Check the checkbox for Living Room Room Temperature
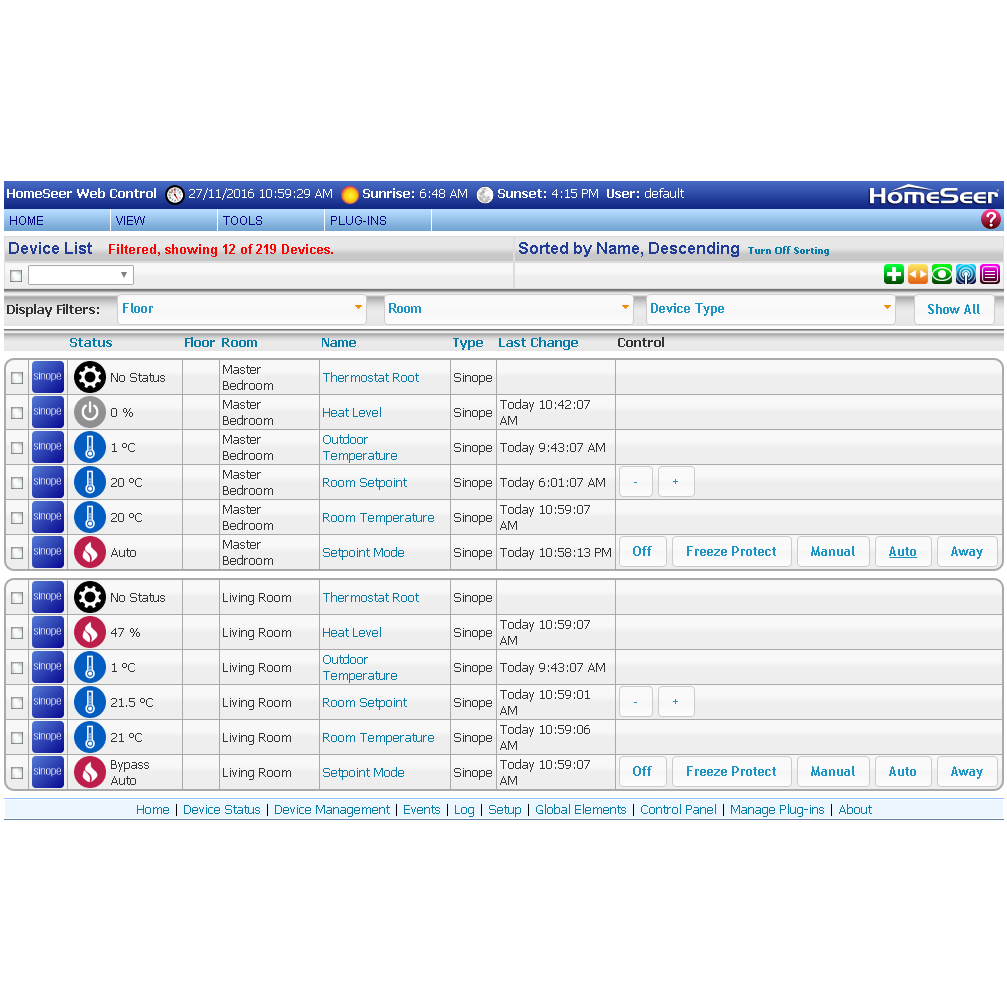Screen dimensions: 1007x1007 tap(15, 737)
